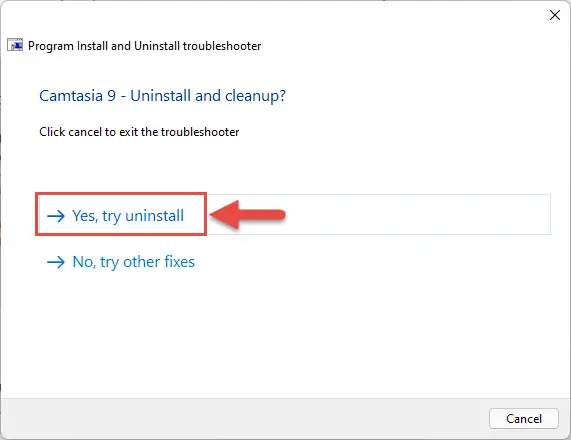Click the red annotation arrow pointing at Yes
Image resolution: width=571 pixels, height=440 pixels.
coord(247,215)
